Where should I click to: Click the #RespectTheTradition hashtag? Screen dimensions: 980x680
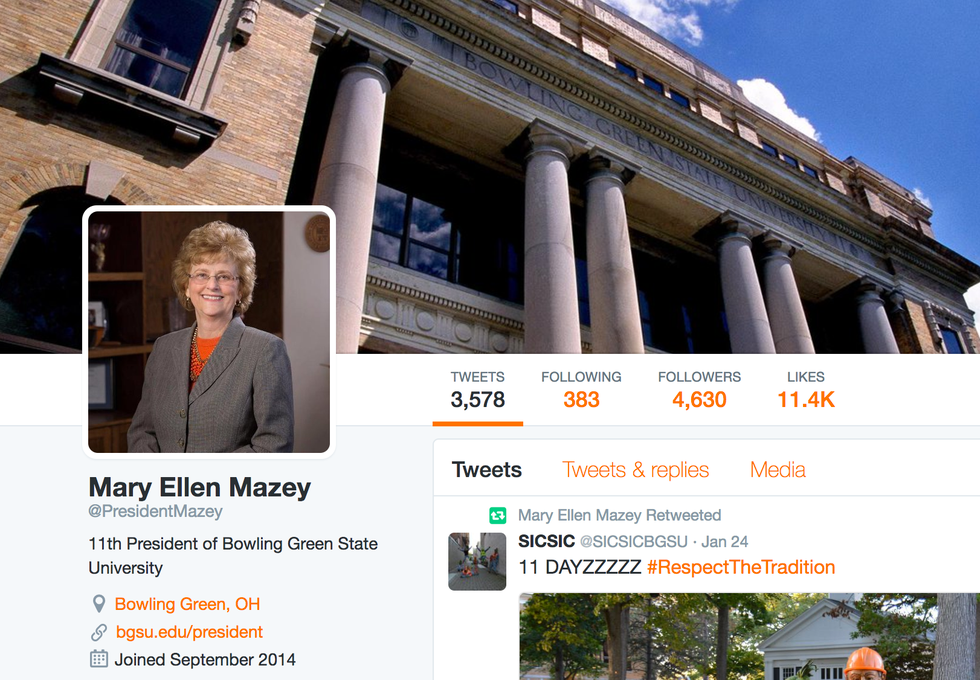[x=741, y=567]
